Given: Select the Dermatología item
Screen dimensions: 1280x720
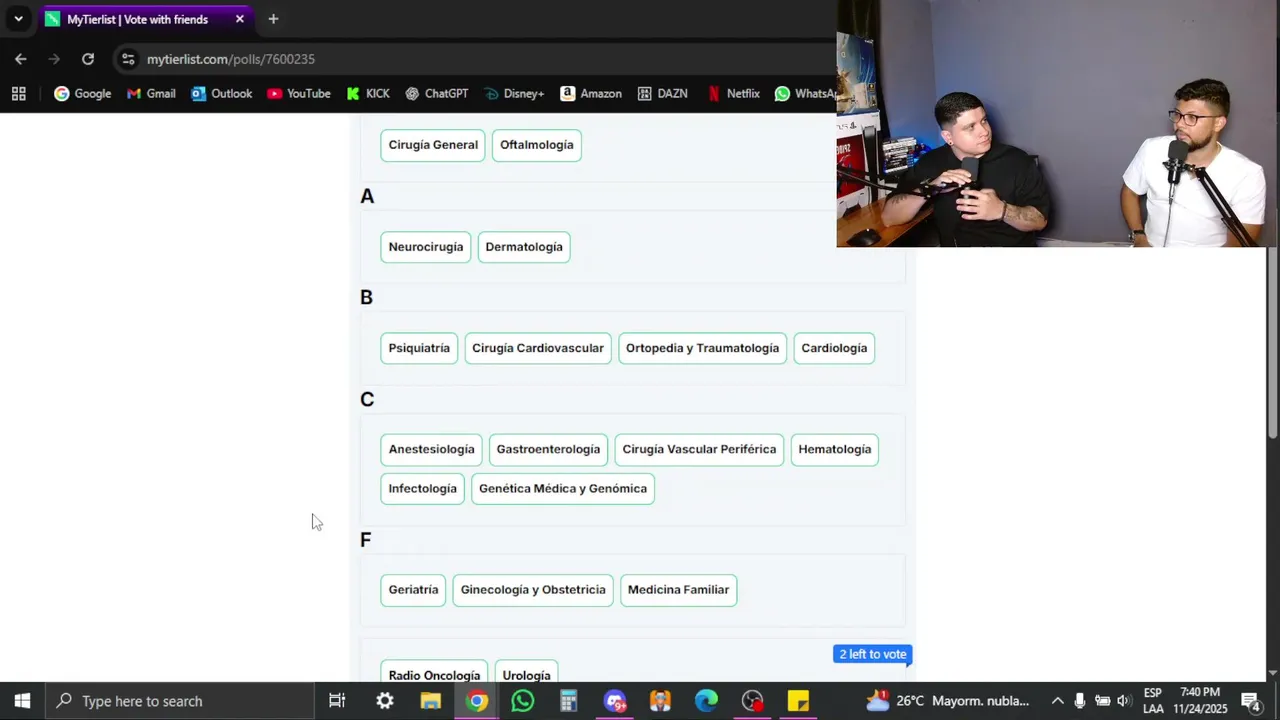Looking at the screenshot, I should tap(524, 247).
